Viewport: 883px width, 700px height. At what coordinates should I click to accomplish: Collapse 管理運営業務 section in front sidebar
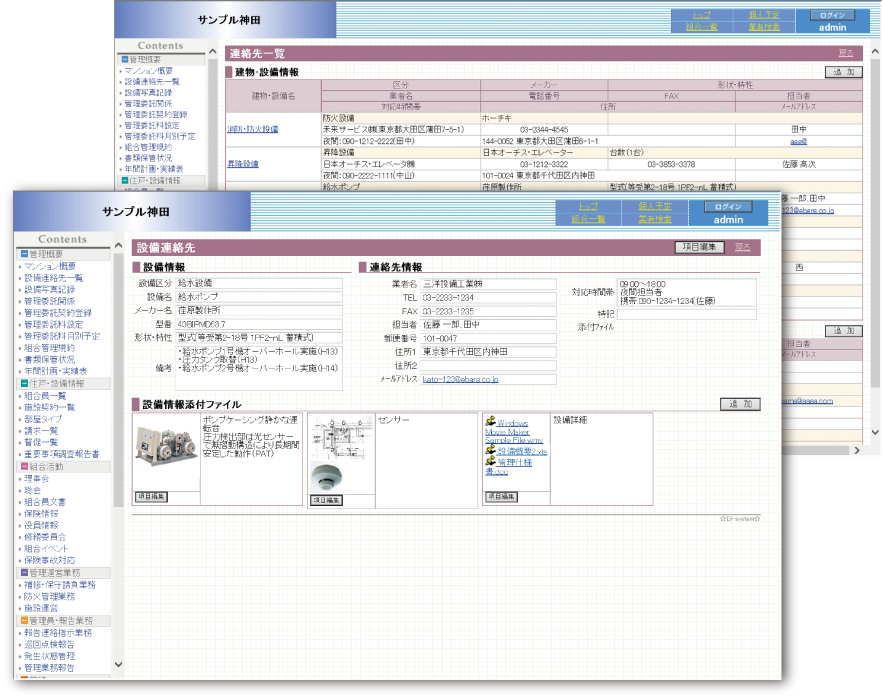click(25, 572)
